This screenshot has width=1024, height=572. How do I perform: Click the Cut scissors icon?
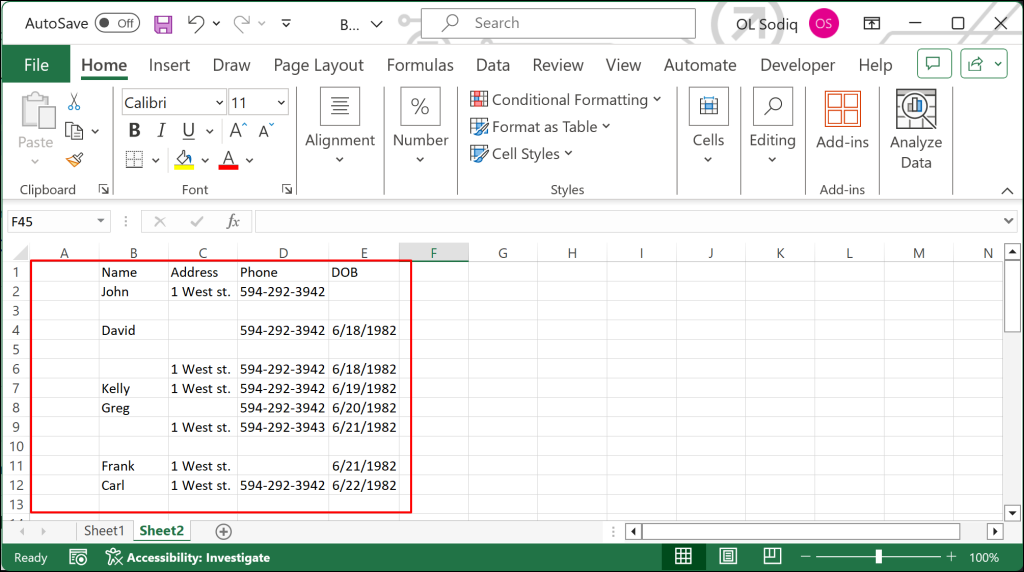tap(74, 102)
